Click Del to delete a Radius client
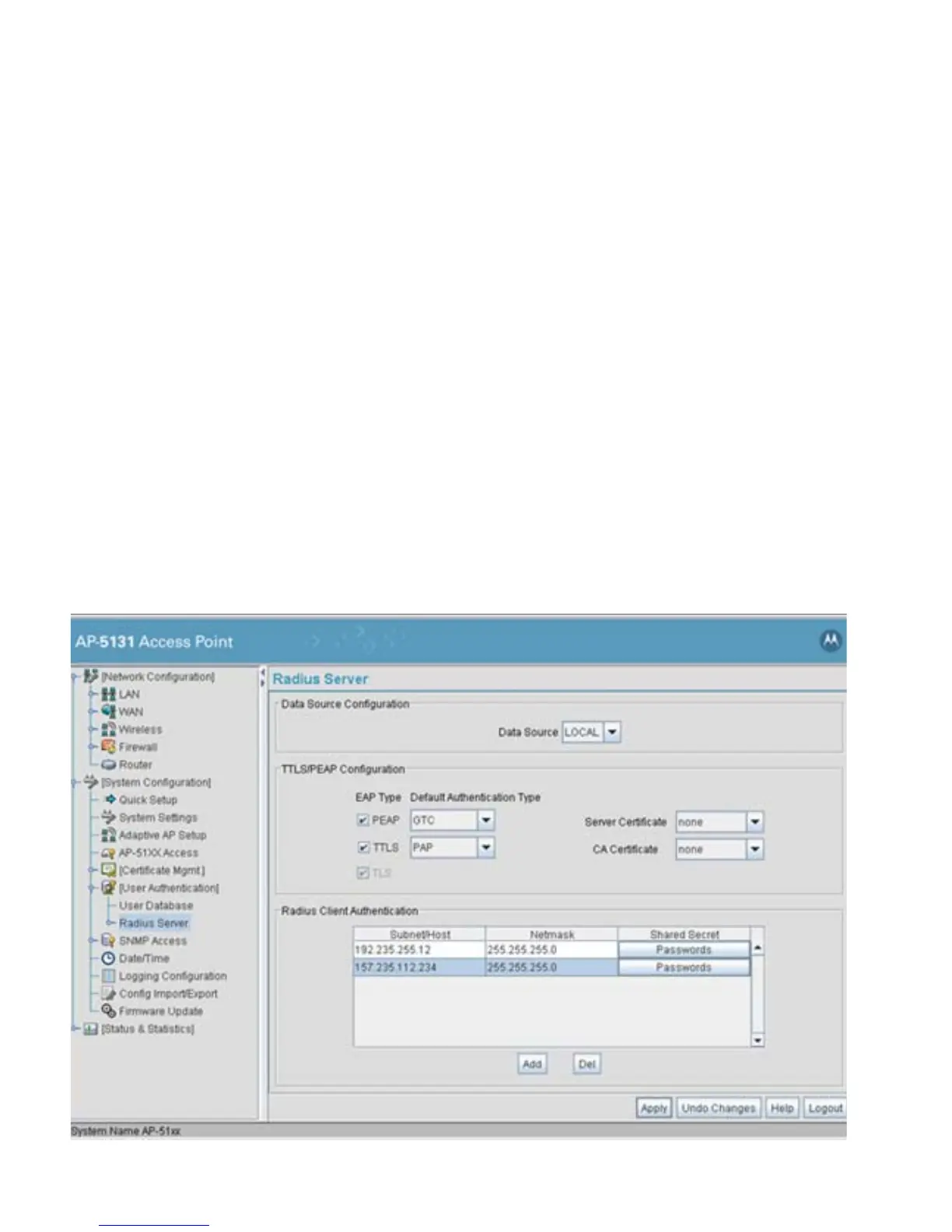Viewport: 952px width, 1232px height. 587,1064
